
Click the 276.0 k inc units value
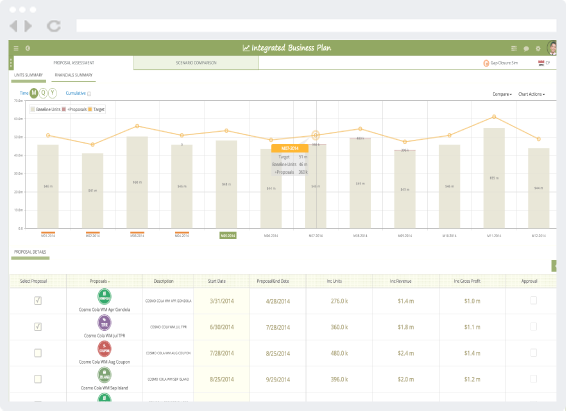339,301
